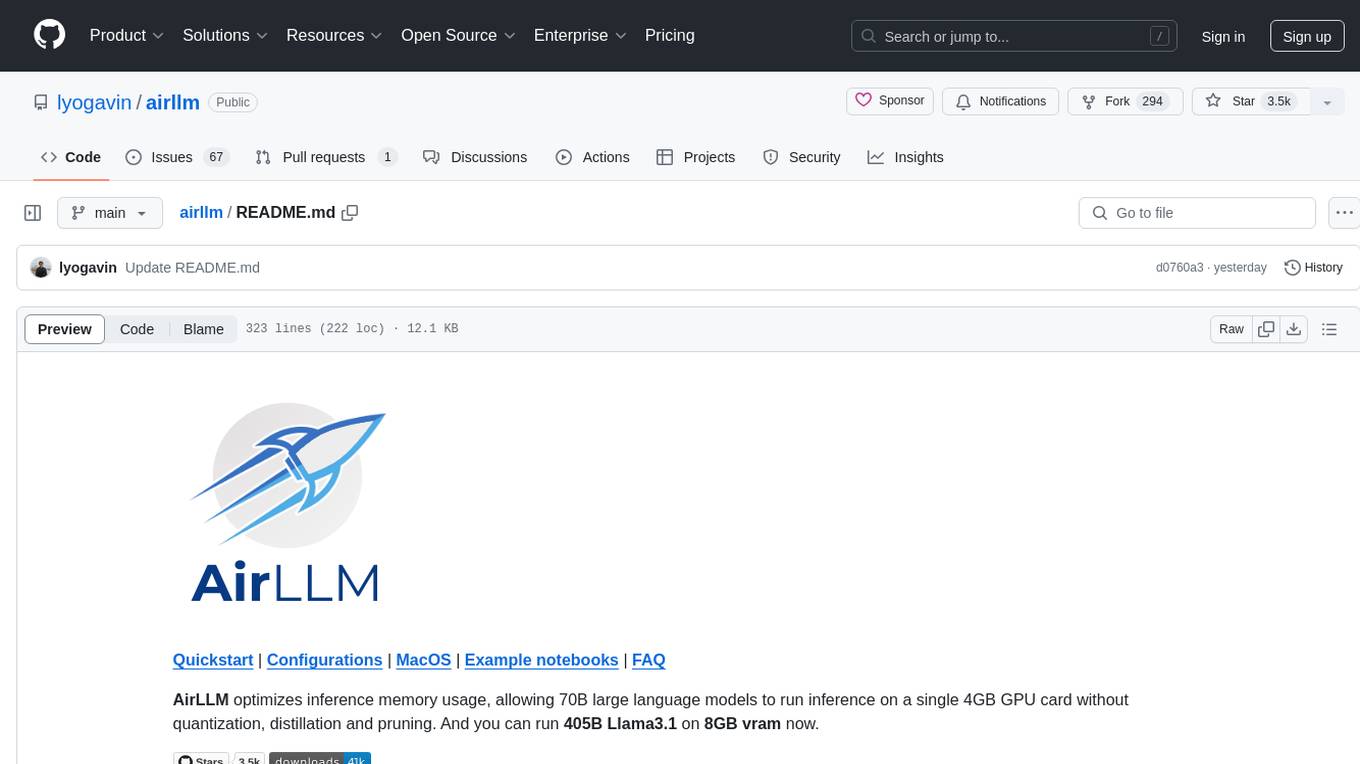
Task: Open the star lists dropdown arrow
Action: coord(1327,101)
